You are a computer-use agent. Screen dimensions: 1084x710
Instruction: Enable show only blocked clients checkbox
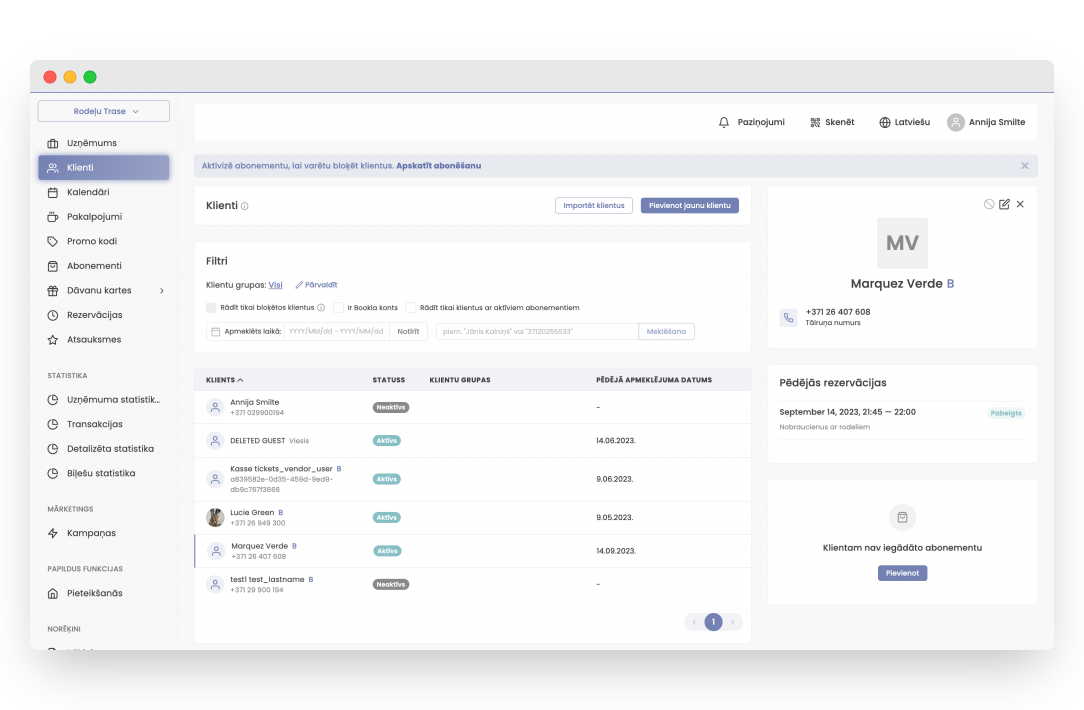click(211, 308)
